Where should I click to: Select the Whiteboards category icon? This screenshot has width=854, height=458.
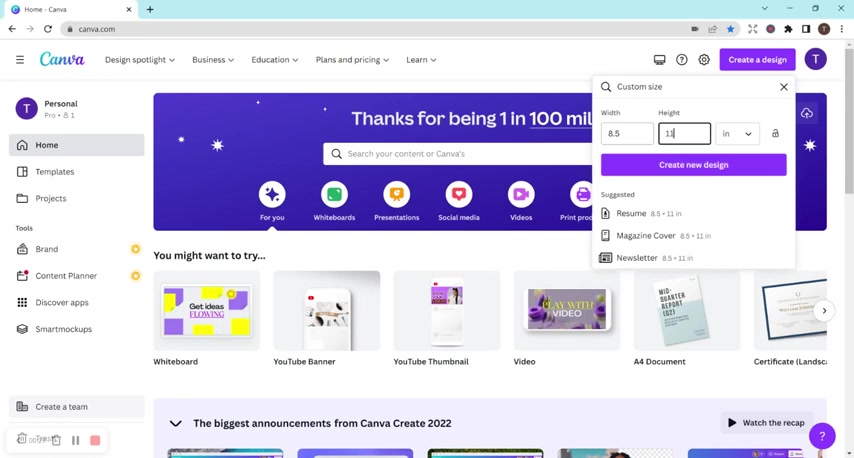334,194
